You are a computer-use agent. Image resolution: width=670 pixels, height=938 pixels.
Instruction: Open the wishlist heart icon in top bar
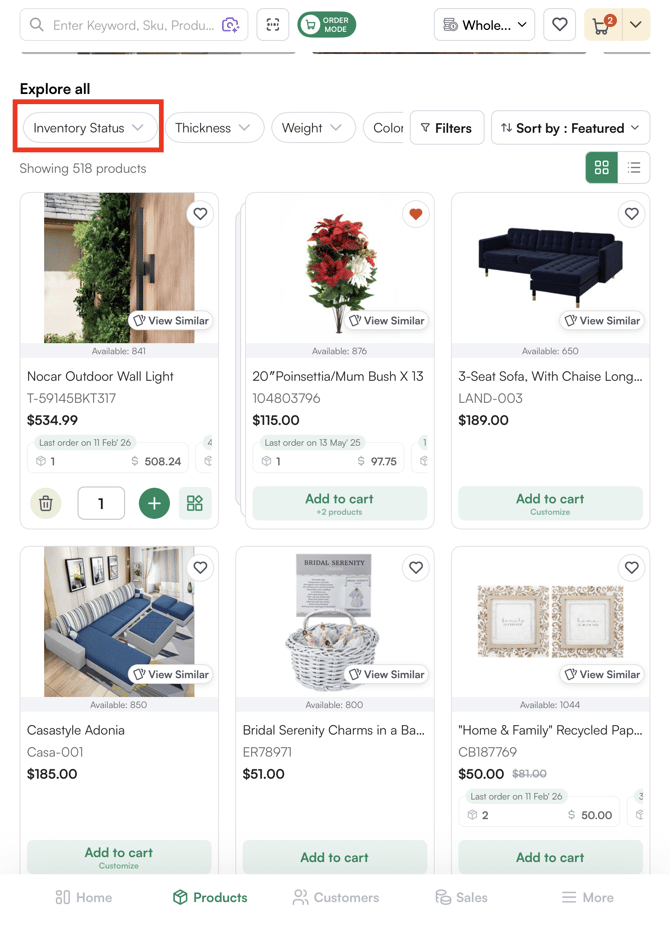point(559,24)
